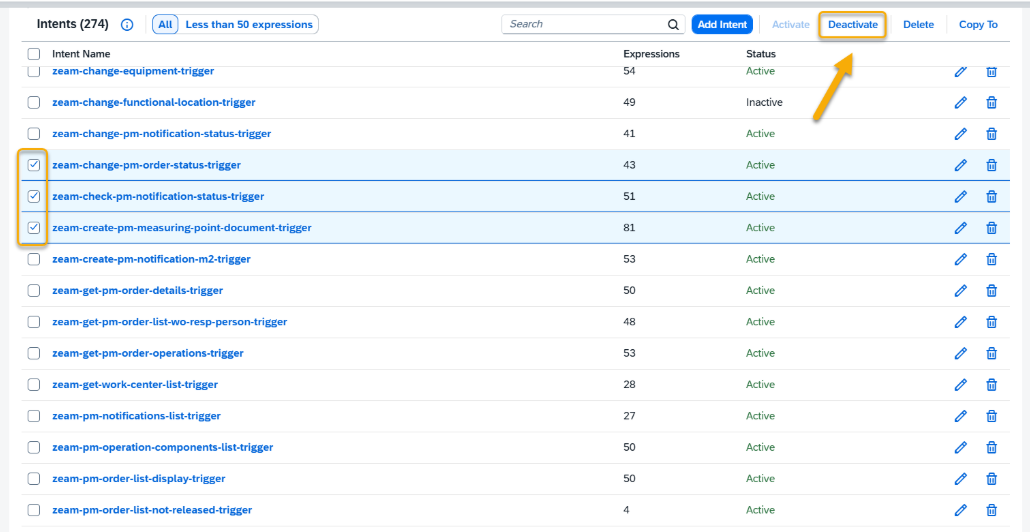Click the Add Intent button
The image size is (1030, 532).
click(x=722, y=25)
